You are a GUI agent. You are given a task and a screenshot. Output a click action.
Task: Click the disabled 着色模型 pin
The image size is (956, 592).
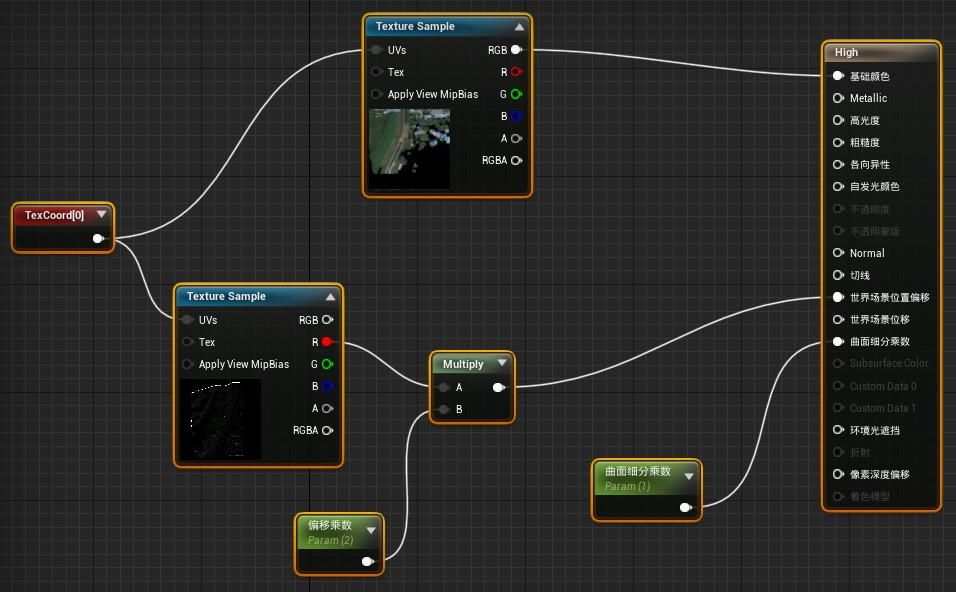coord(838,496)
